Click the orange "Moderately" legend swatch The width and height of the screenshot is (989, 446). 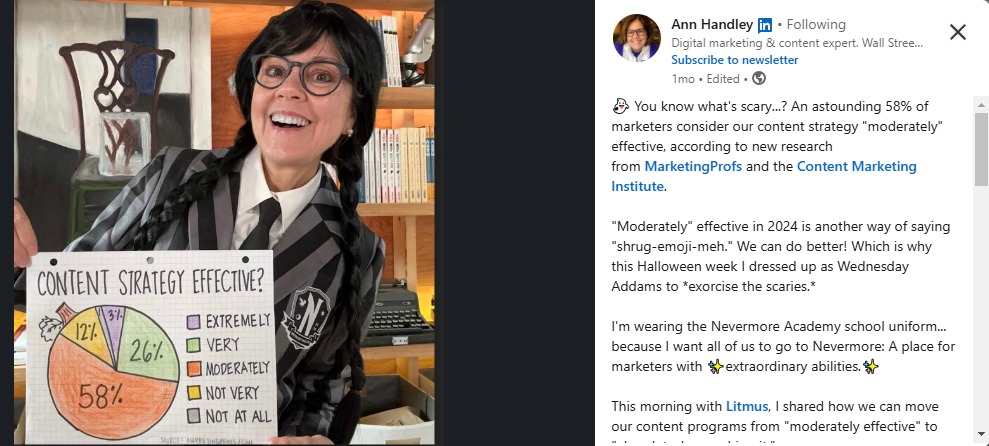194,369
